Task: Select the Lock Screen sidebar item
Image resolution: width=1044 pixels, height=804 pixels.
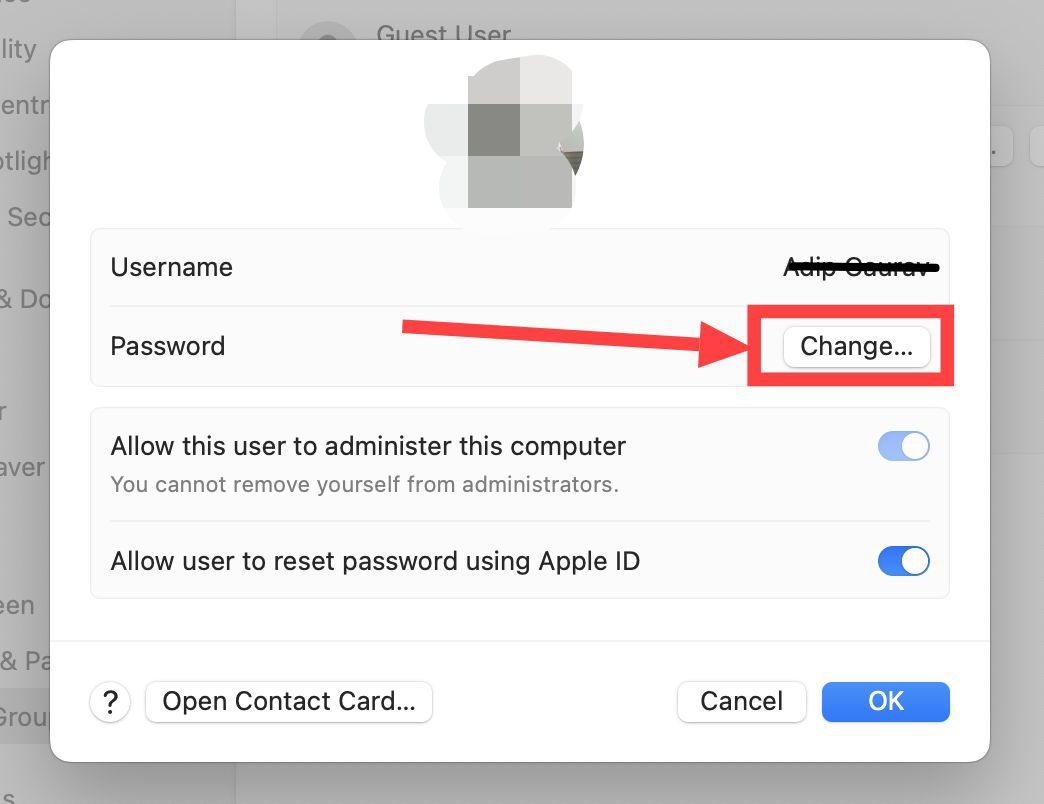Action: point(18,605)
